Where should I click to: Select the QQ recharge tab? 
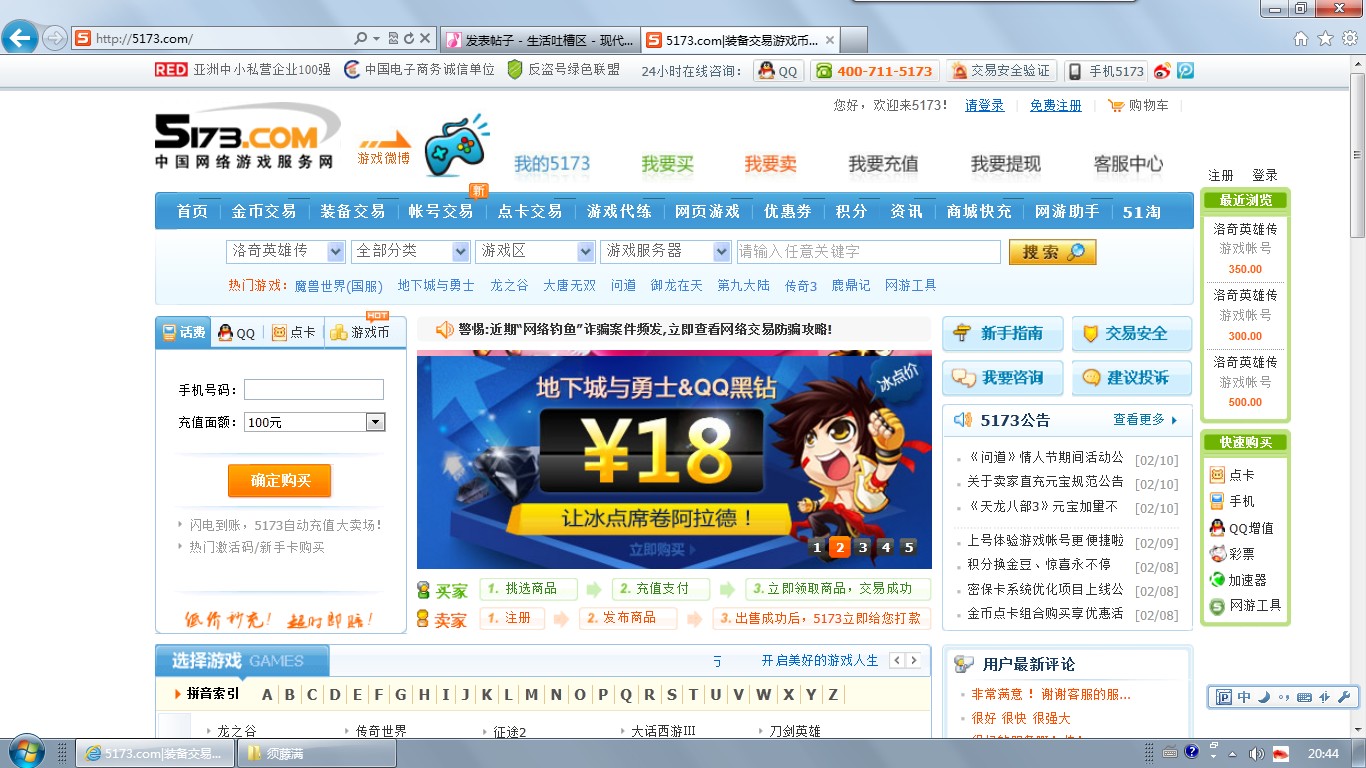(237, 333)
